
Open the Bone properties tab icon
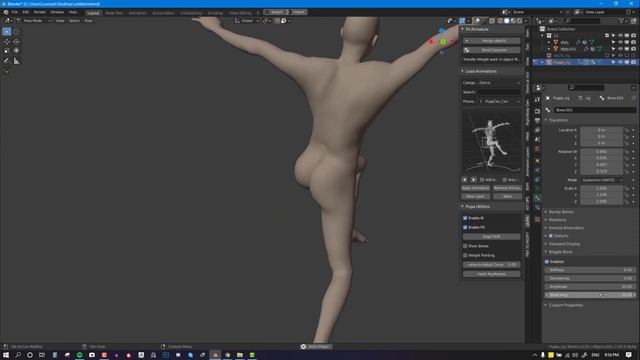pos(538,198)
